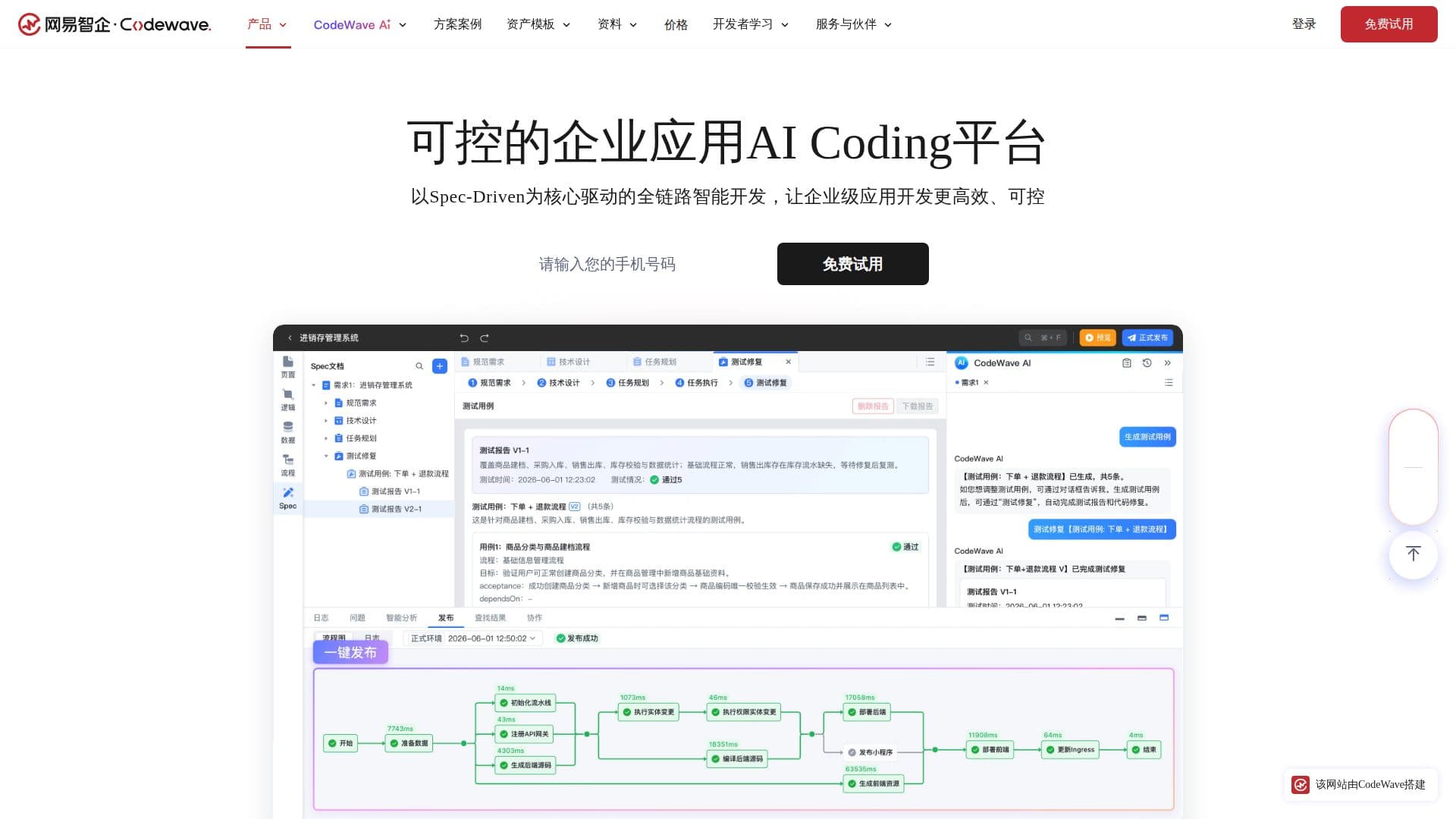Open the 正式环境 date dropdown

[473, 639]
